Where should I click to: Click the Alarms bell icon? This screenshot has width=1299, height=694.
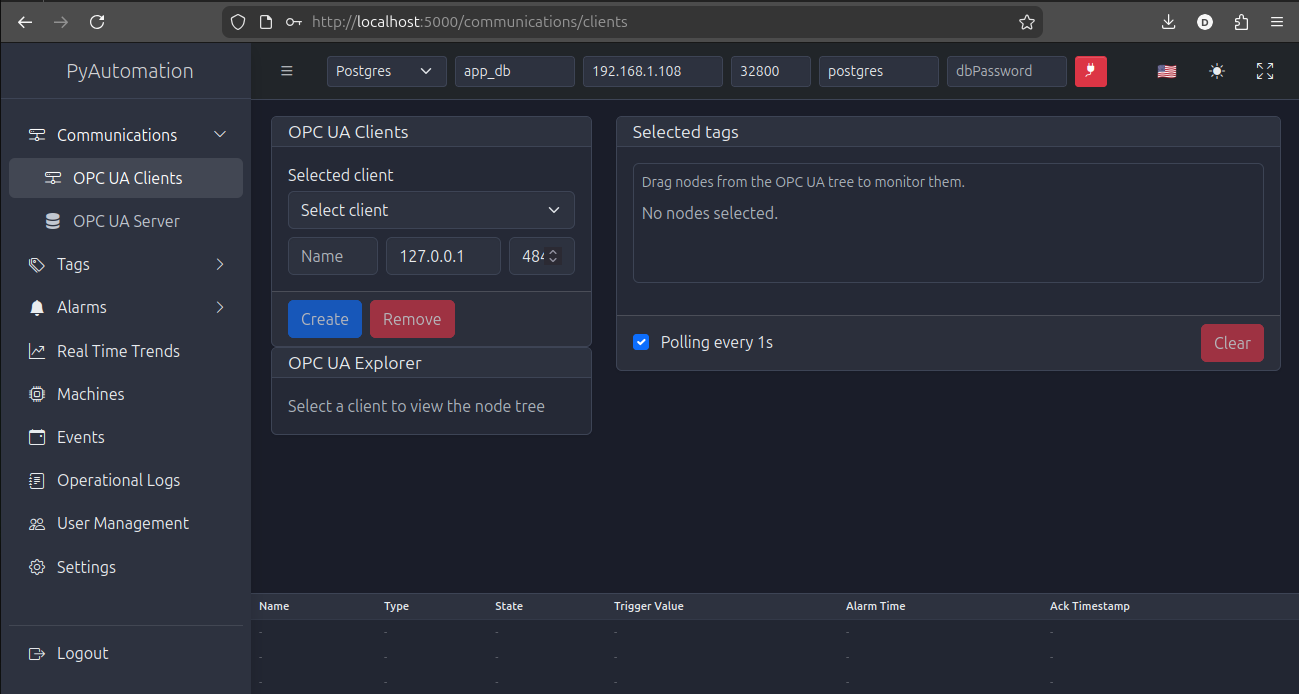pos(37,307)
